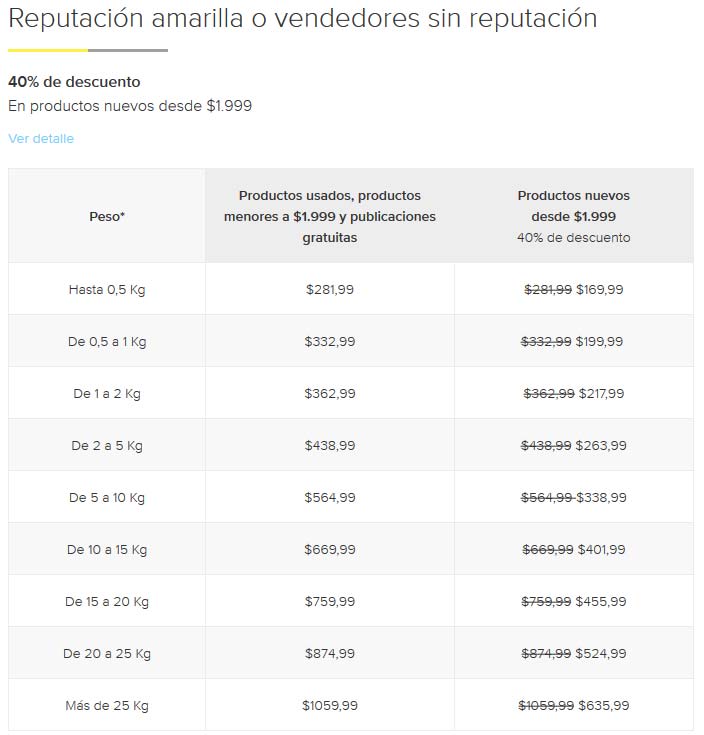
Task: Select the "De 20 a 25 Kg" row label
Action: click(107, 654)
